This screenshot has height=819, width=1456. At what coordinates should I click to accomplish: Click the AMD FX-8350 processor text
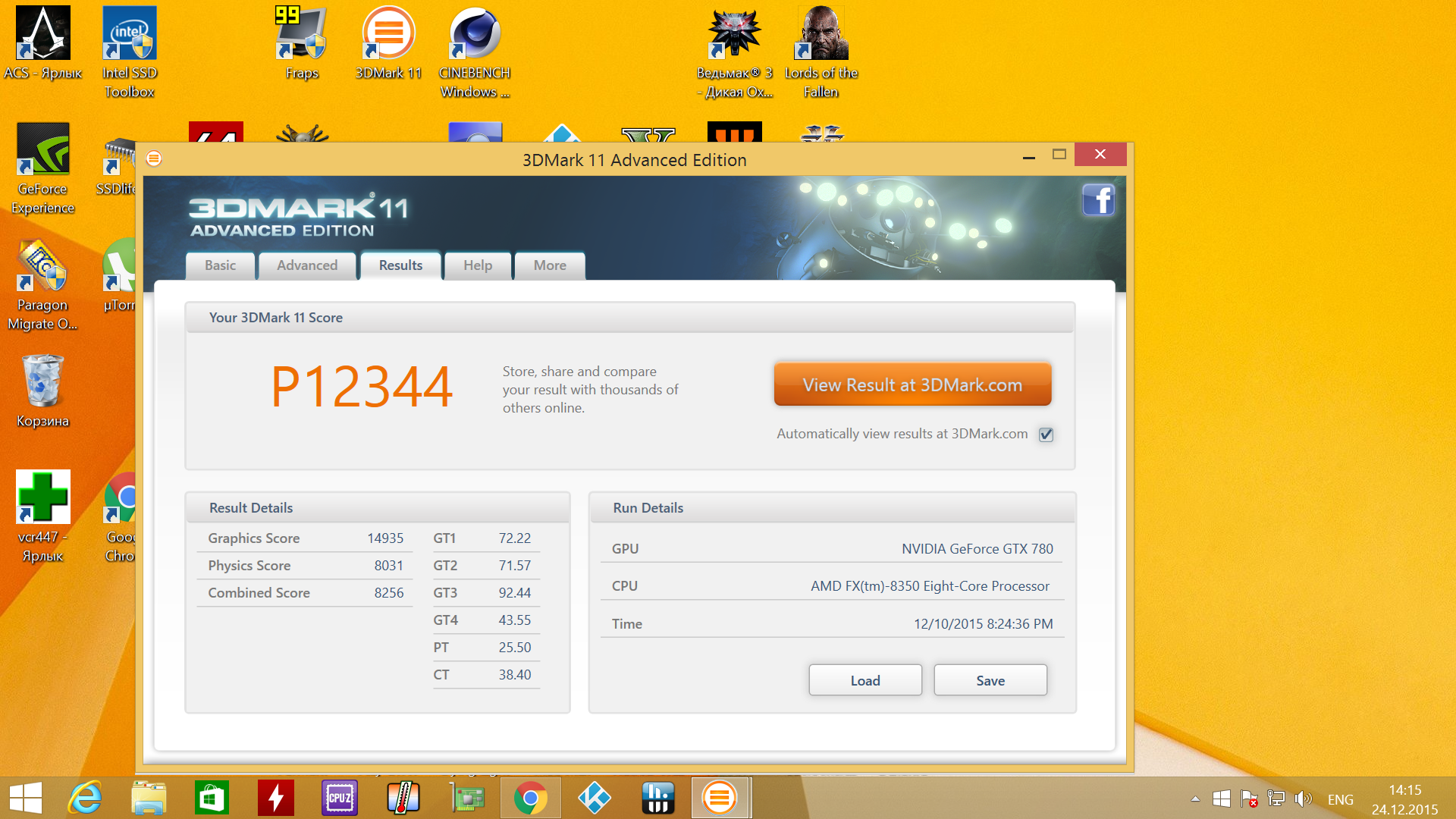[930, 586]
